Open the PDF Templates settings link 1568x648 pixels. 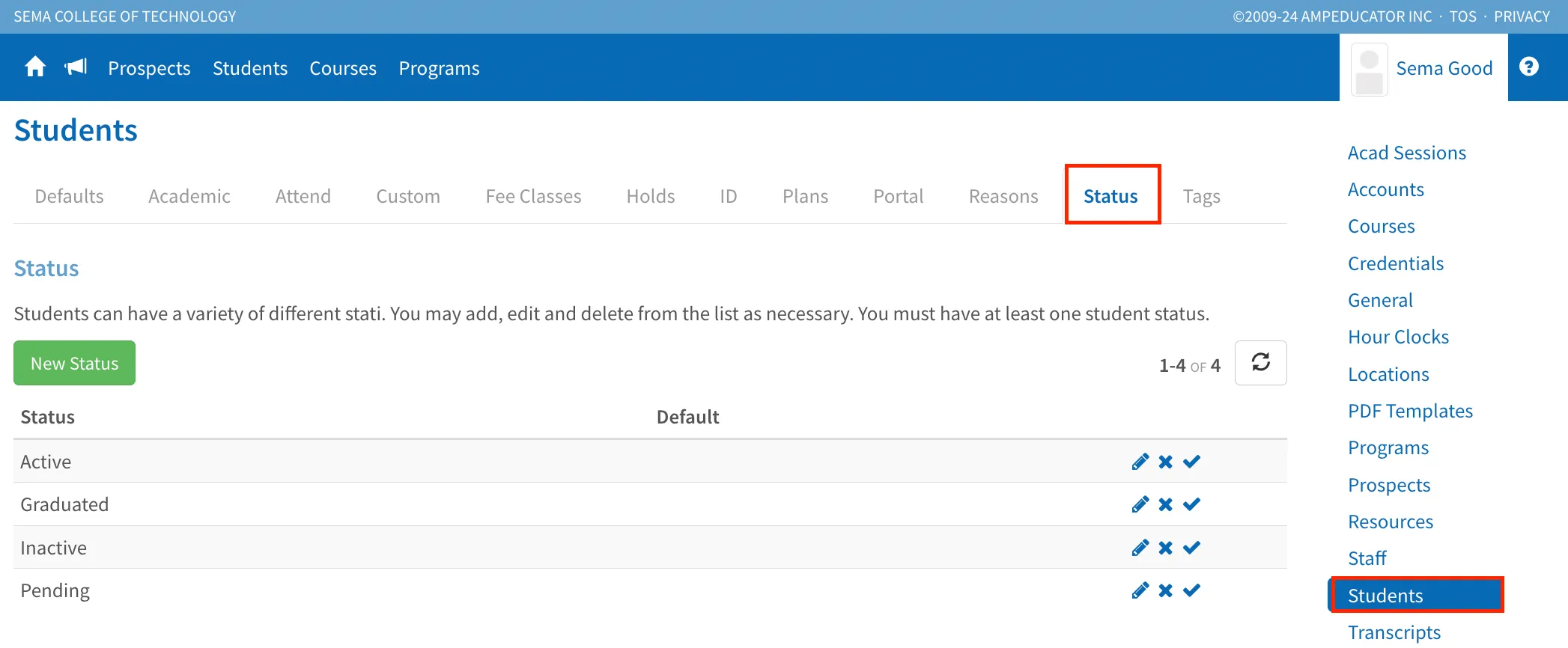(x=1410, y=411)
